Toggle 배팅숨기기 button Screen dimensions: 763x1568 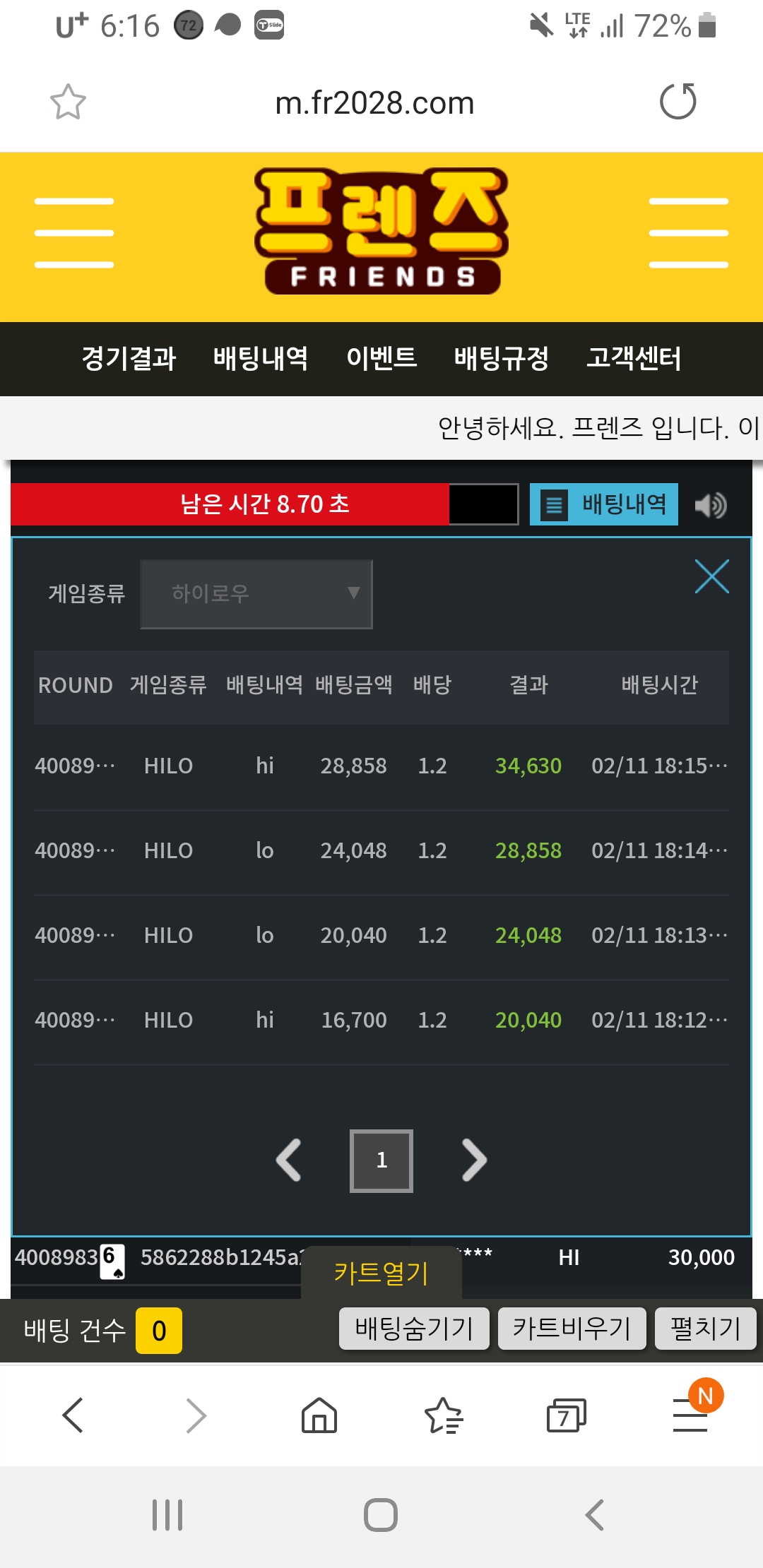(x=414, y=1329)
